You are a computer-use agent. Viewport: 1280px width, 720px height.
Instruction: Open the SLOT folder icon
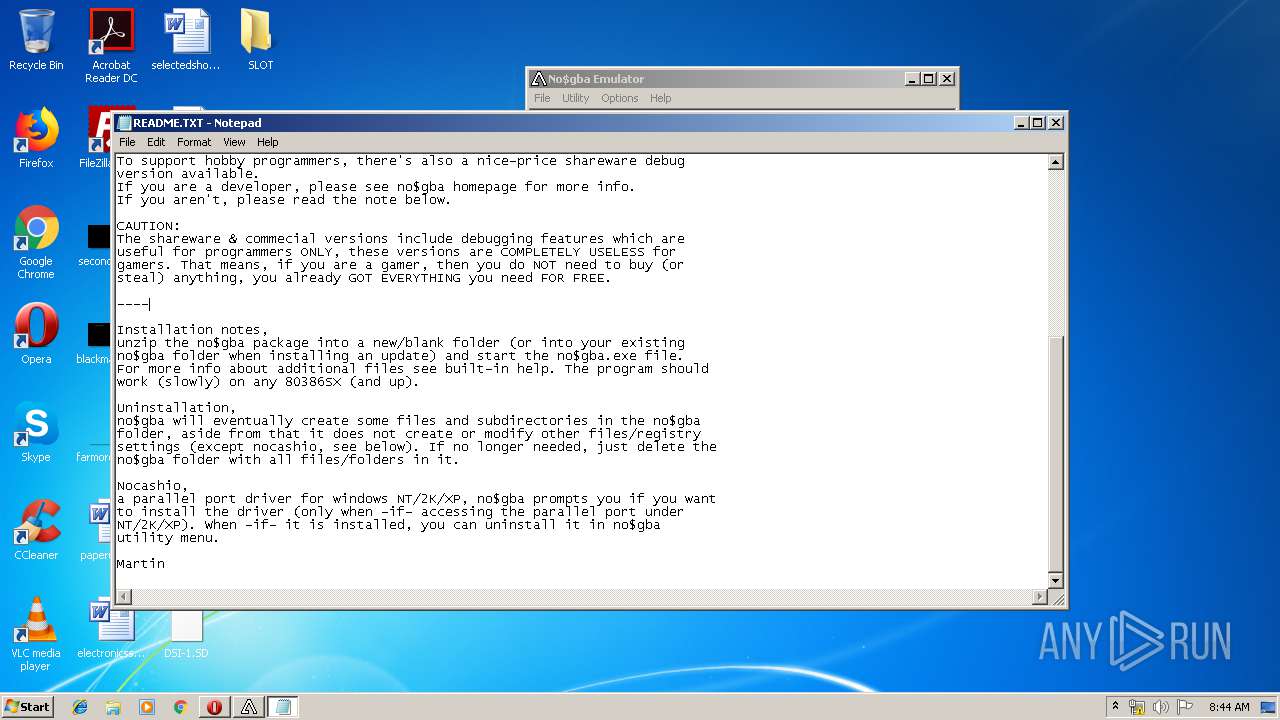tap(260, 40)
